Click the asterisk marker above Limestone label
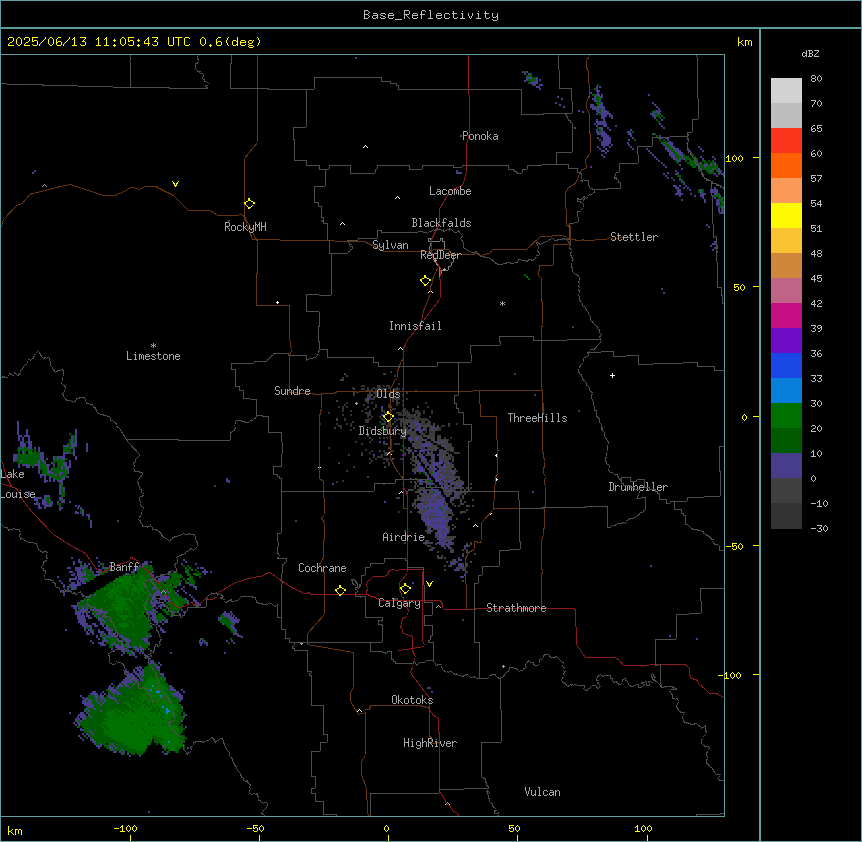Viewport: 862px width, 842px height. click(x=153, y=346)
